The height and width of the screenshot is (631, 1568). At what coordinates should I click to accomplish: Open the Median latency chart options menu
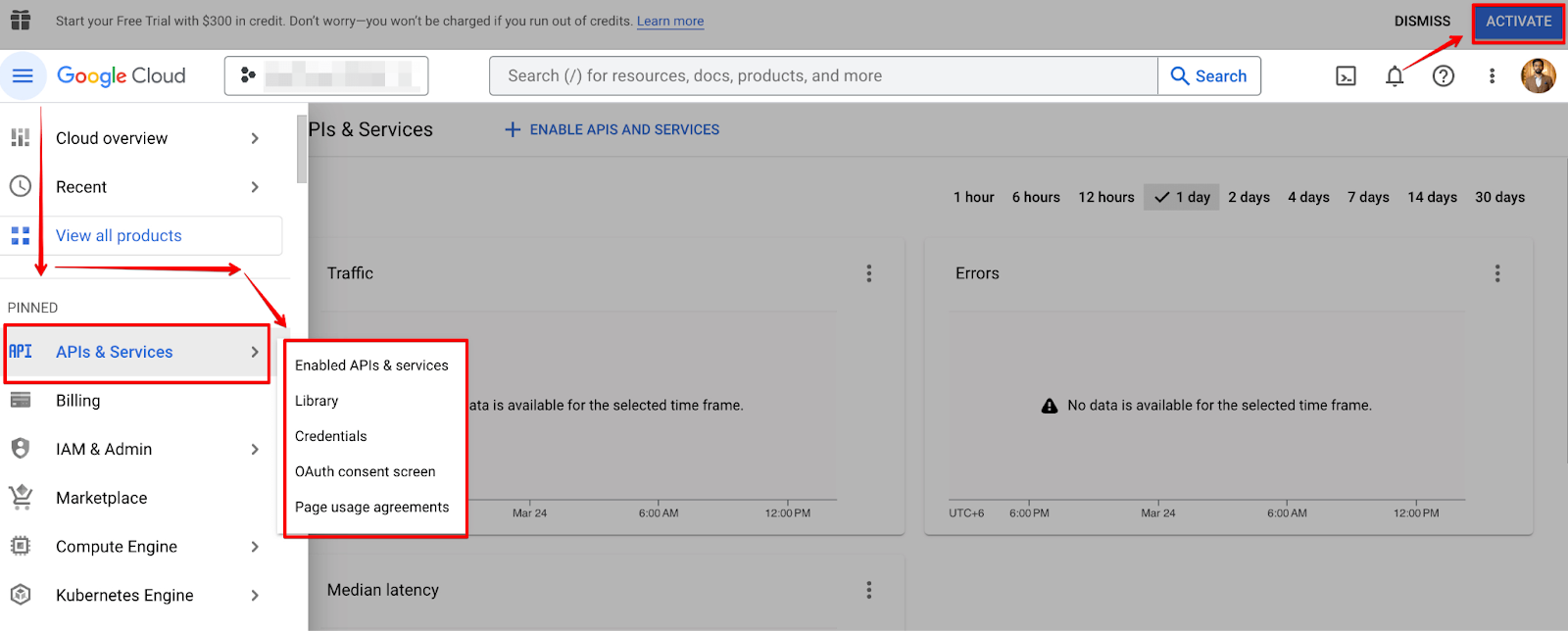pyautogui.click(x=868, y=590)
